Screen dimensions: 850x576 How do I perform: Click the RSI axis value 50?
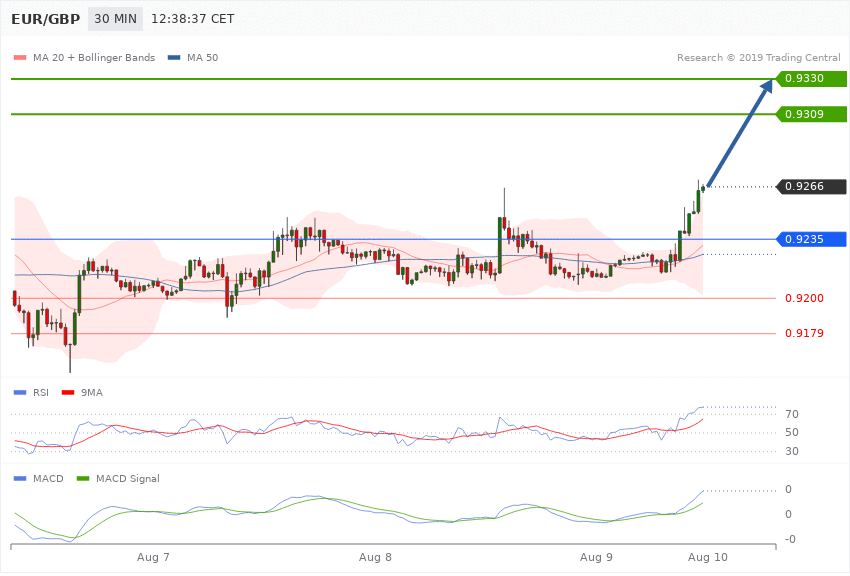(x=792, y=432)
